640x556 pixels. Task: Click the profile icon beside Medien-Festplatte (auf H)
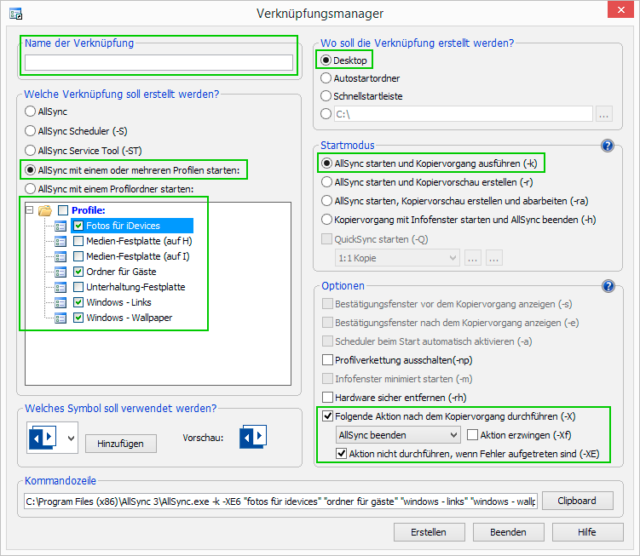[60, 241]
